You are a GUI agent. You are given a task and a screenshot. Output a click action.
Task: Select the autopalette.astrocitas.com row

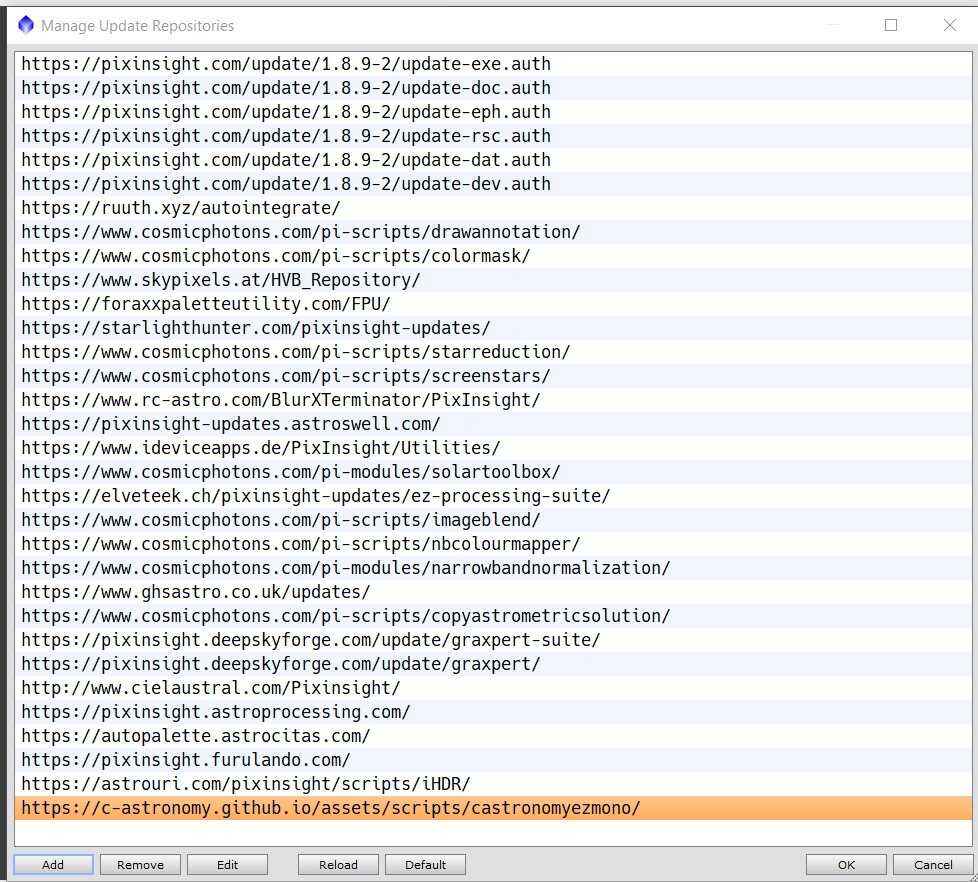(x=493, y=736)
